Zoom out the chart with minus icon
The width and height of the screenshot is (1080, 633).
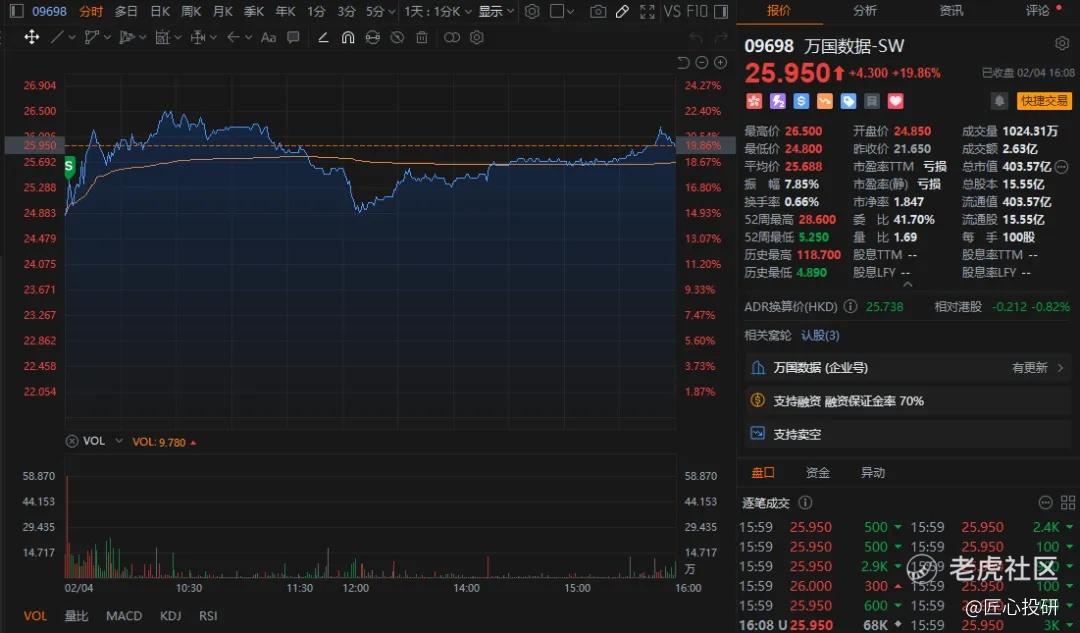pyautogui.click(x=702, y=63)
